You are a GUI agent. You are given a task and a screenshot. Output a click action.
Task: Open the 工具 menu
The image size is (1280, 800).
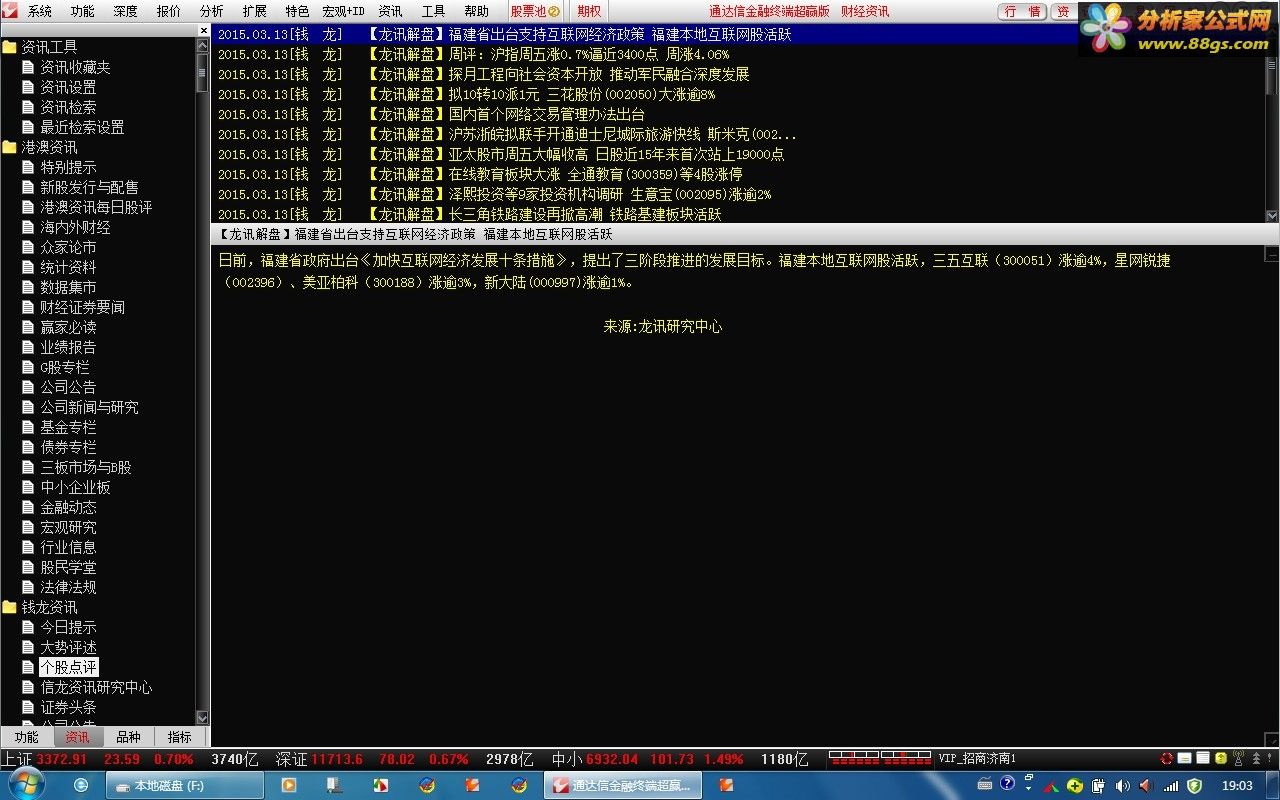(433, 12)
